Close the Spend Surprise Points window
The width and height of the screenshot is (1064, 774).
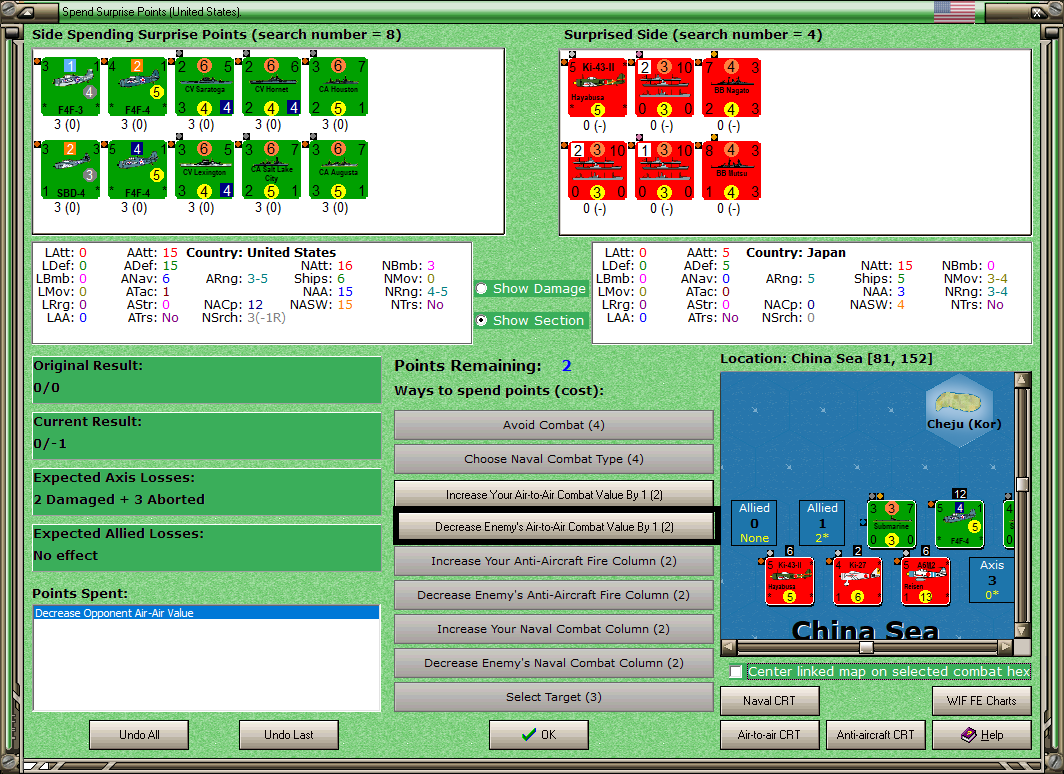click(x=1038, y=12)
